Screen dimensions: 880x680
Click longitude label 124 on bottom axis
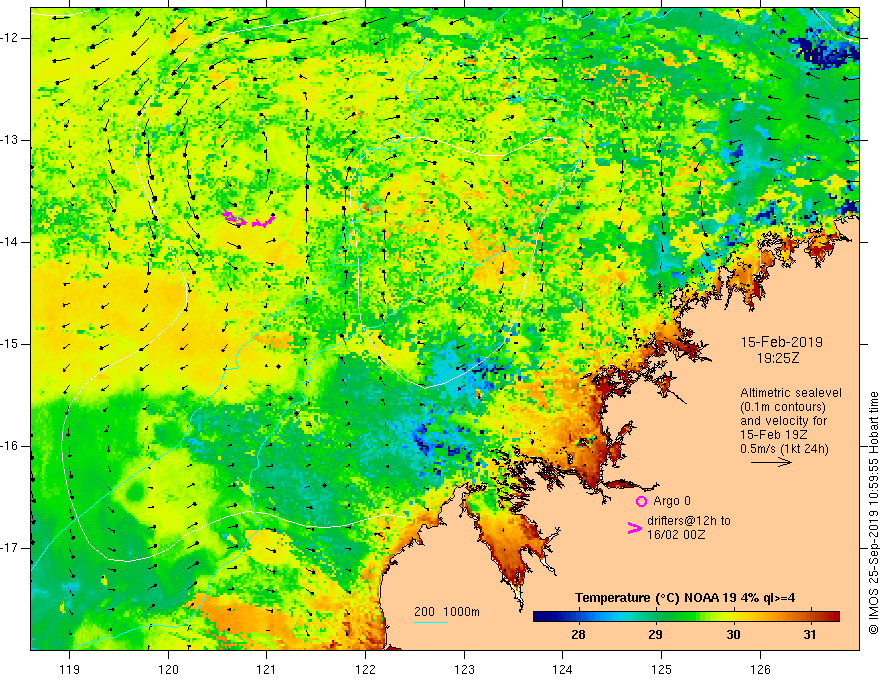562,669
